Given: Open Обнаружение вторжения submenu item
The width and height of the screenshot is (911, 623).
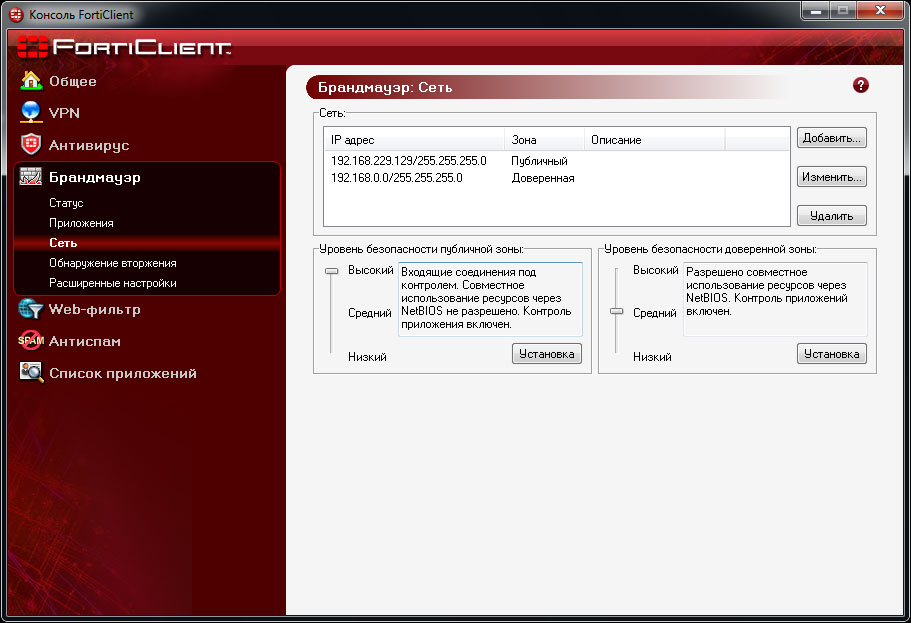Looking at the screenshot, I should (113, 263).
